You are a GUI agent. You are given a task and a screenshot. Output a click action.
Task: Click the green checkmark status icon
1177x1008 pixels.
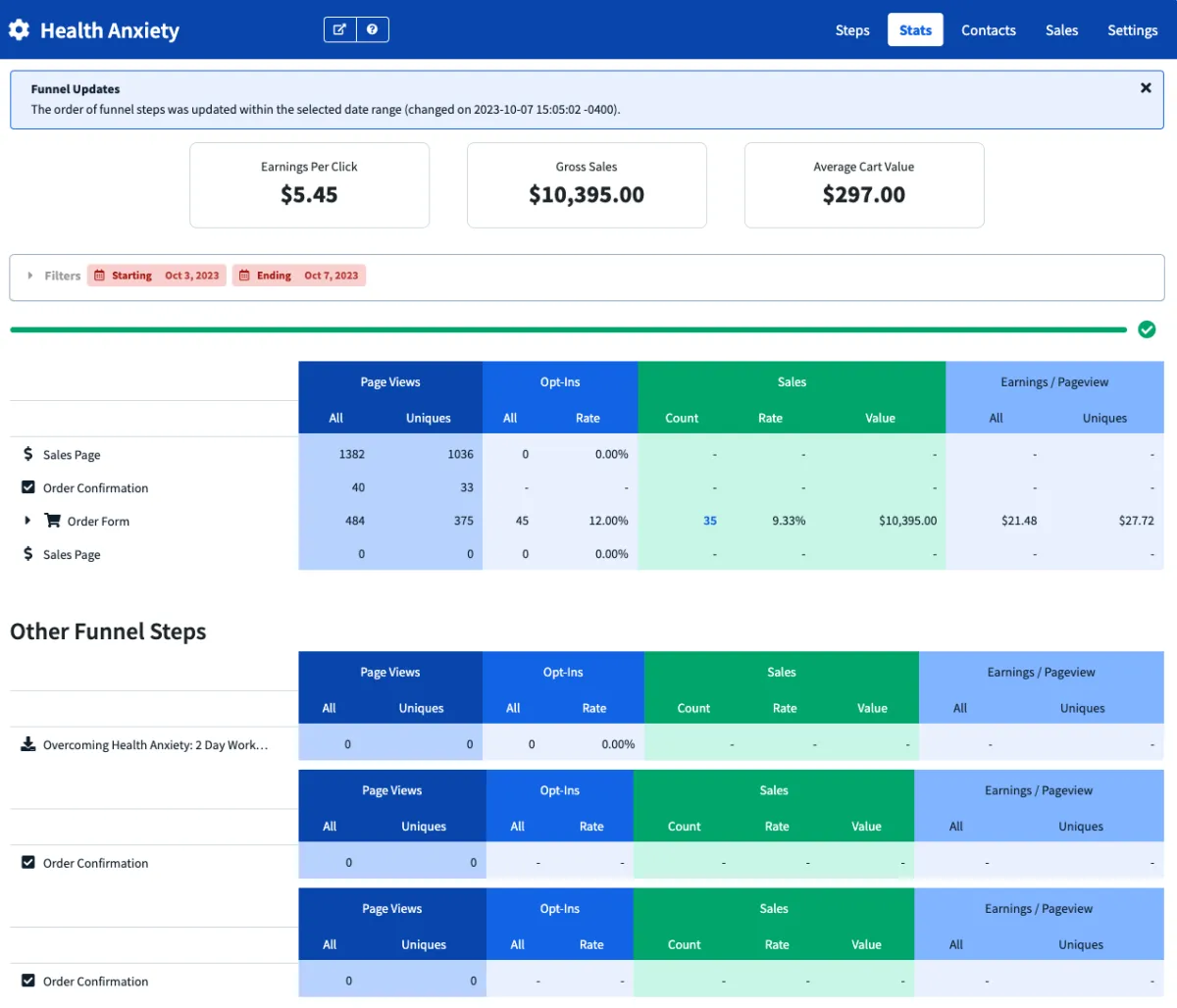click(1147, 329)
